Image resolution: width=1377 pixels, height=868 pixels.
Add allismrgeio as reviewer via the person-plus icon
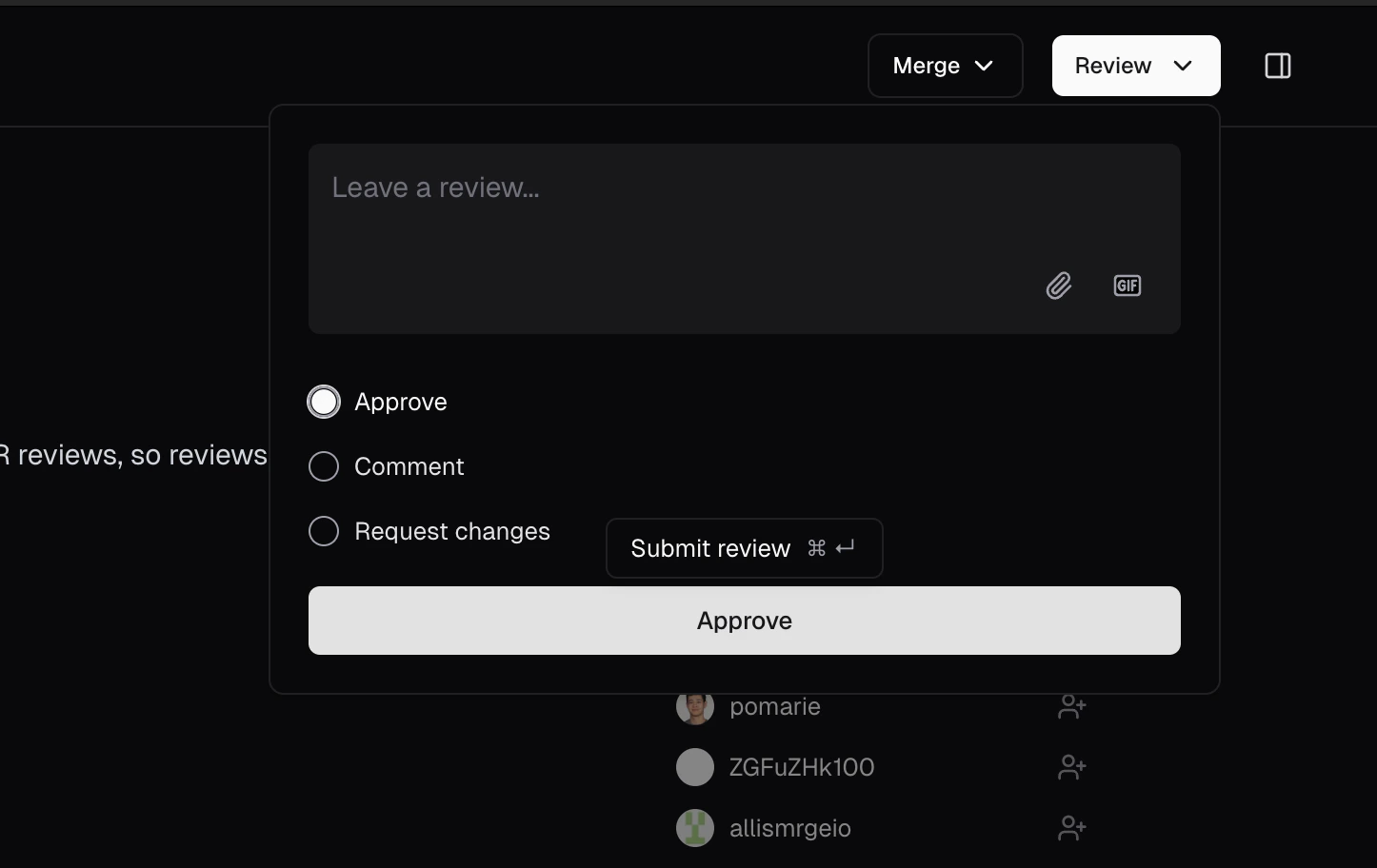[1072, 828]
